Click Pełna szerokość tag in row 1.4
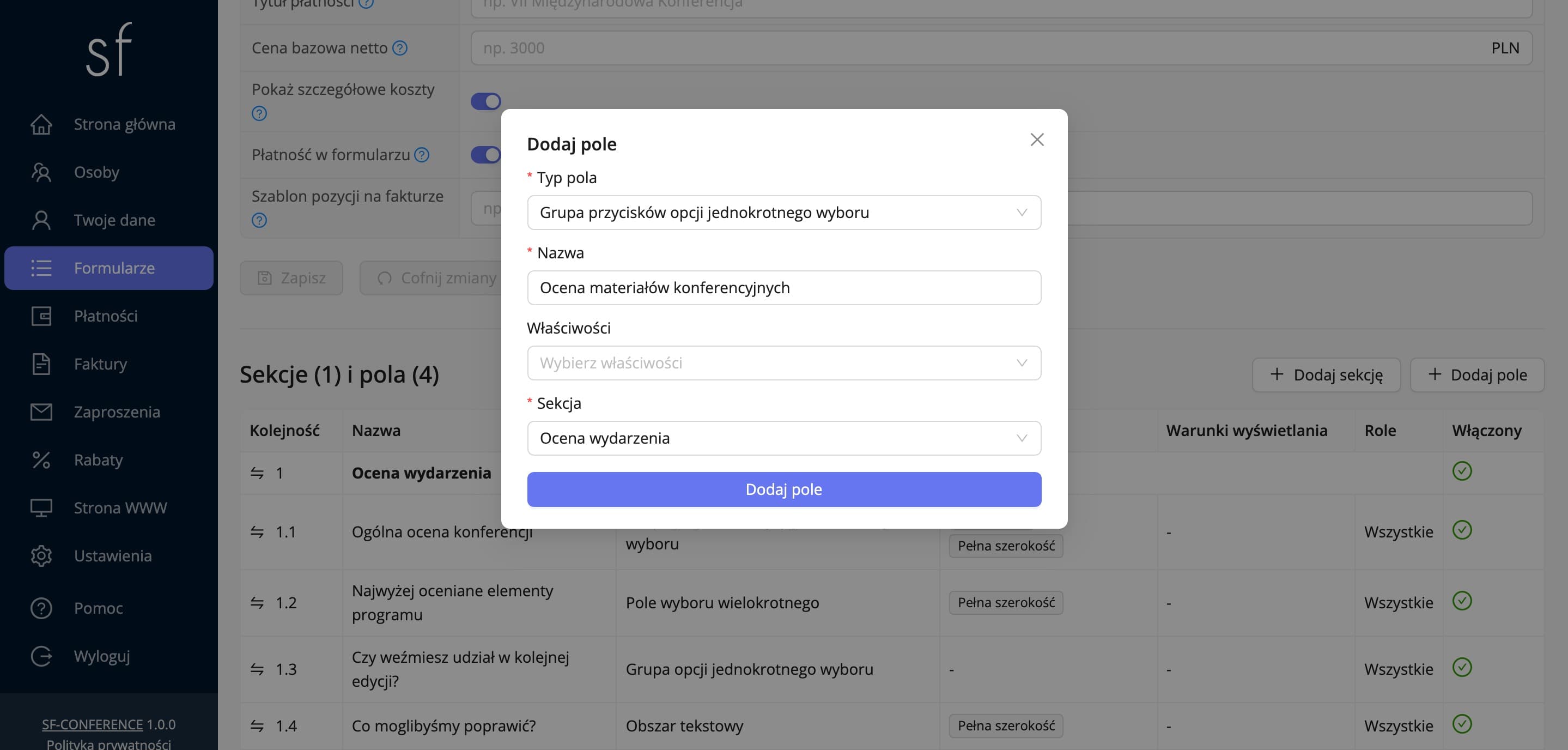 pos(1006,725)
